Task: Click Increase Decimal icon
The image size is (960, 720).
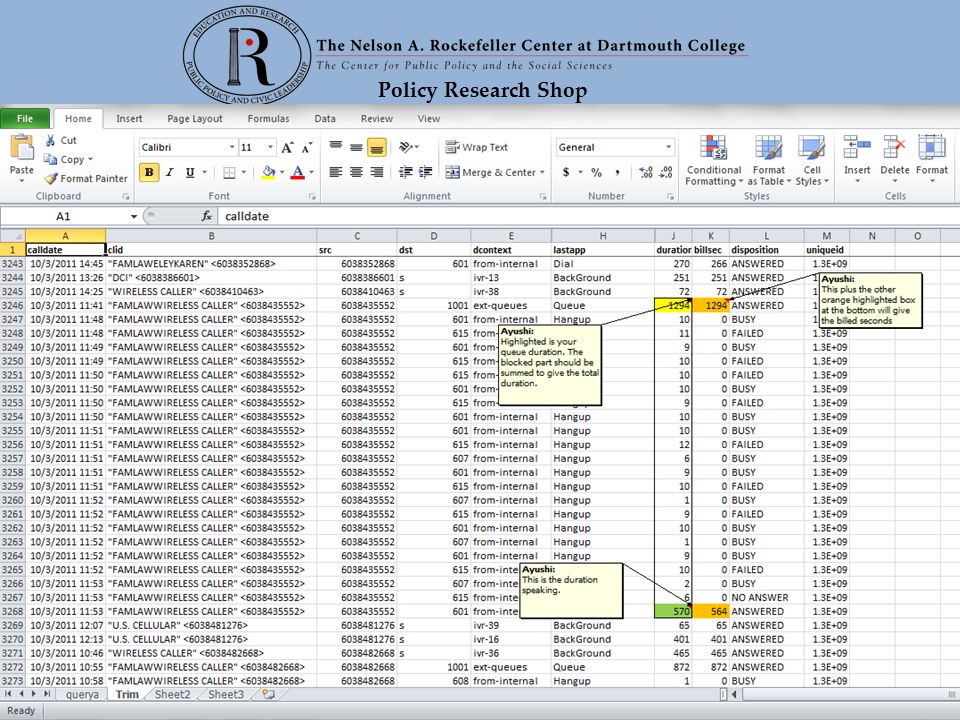Action: pyautogui.click(x=645, y=173)
